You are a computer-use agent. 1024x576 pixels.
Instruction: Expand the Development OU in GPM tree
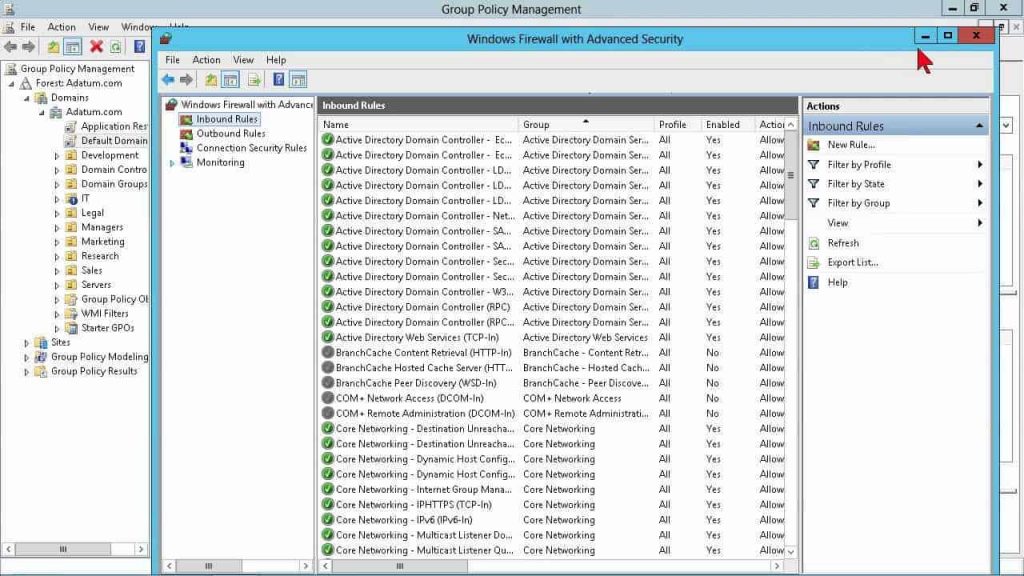(x=57, y=155)
